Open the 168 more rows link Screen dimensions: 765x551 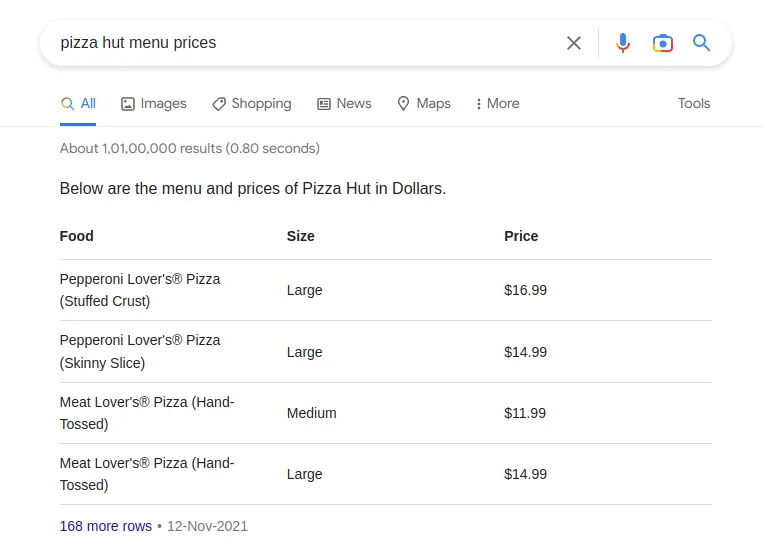pyautogui.click(x=105, y=526)
